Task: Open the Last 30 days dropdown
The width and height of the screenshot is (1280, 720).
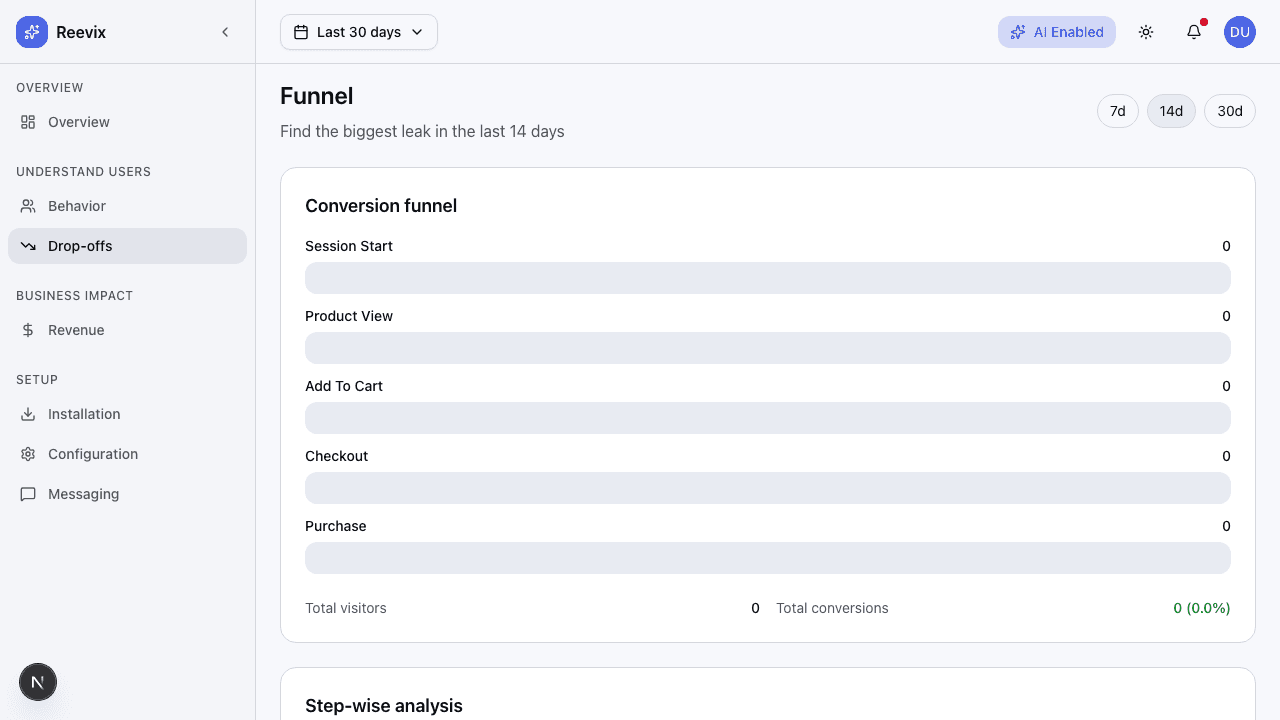Action: (x=358, y=32)
